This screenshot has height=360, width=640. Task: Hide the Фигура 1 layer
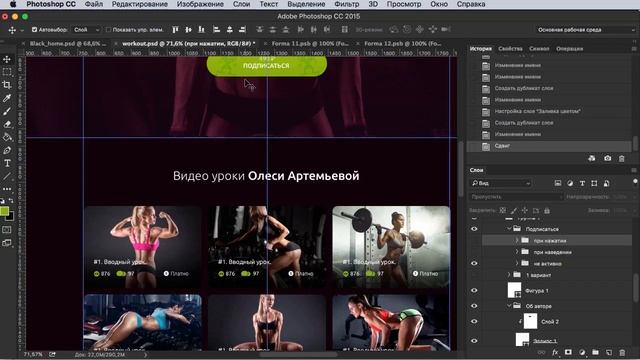click(x=474, y=290)
